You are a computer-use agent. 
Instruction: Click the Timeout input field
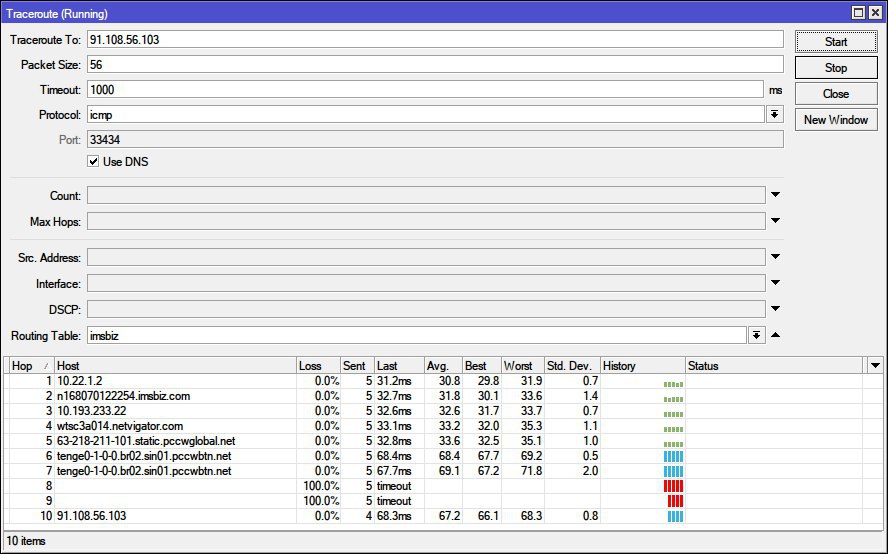(x=425, y=90)
